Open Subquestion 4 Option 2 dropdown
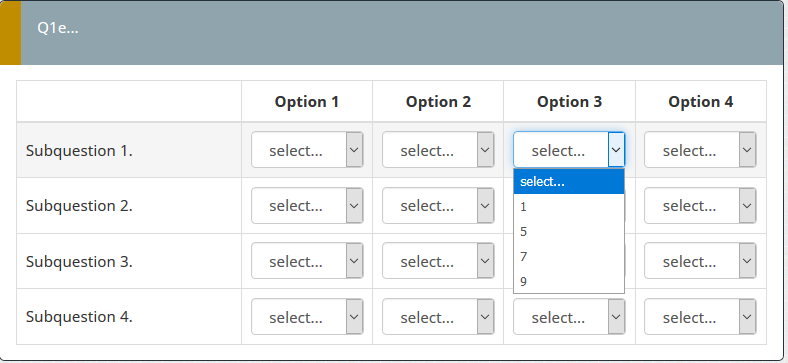Screen dimensions: 788x363 pos(438,317)
